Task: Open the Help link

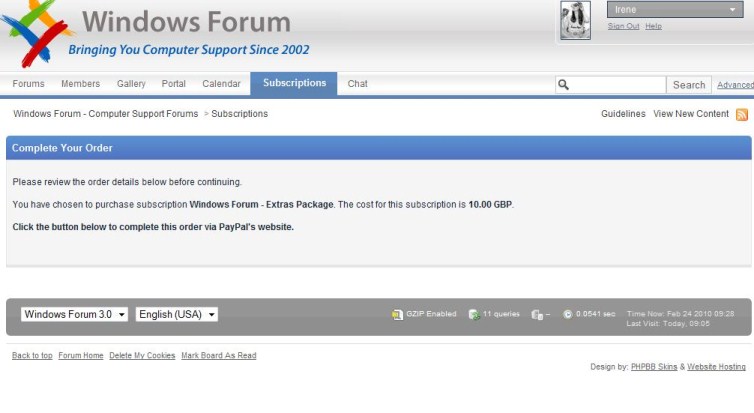Action: click(x=653, y=26)
